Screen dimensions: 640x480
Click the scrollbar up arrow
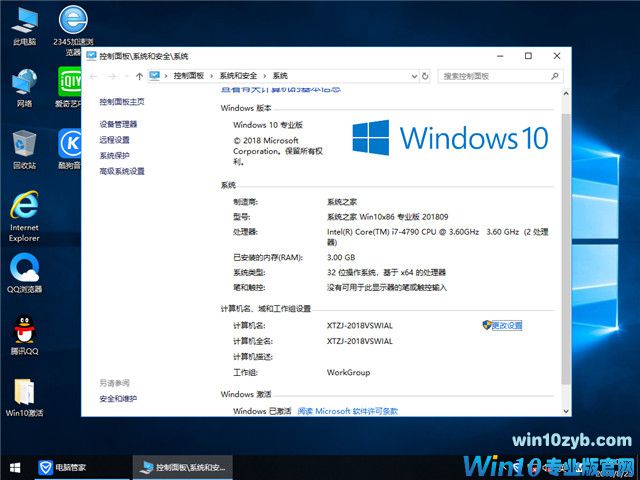point(566,93)
